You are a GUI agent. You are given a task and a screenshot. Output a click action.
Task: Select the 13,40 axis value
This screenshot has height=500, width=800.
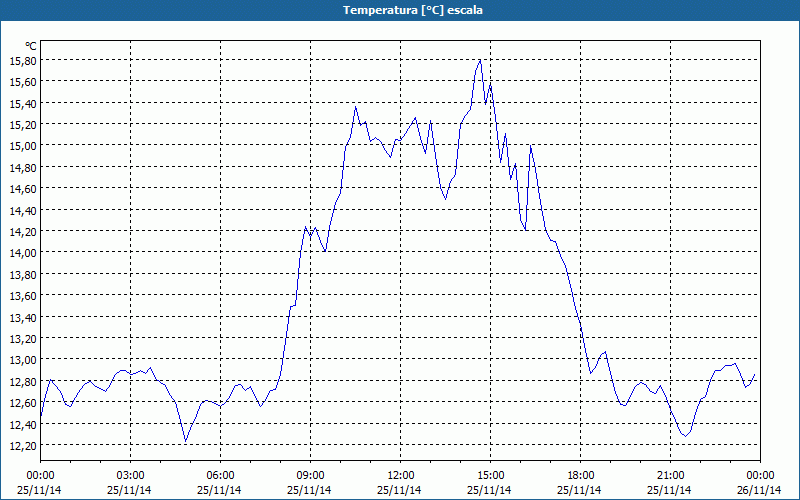23,317
